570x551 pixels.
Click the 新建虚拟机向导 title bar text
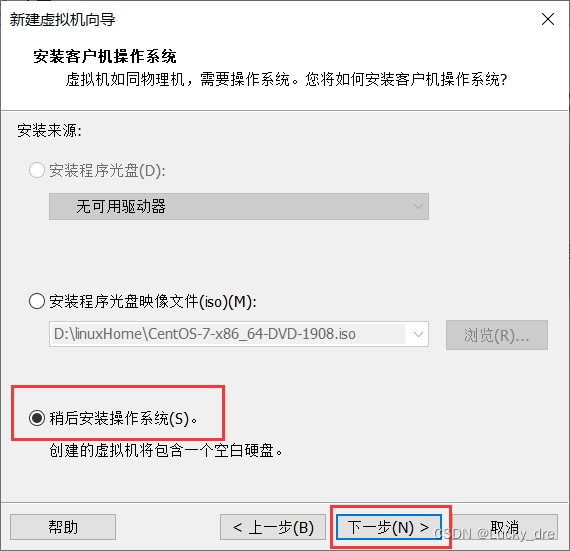pos(62,20)
